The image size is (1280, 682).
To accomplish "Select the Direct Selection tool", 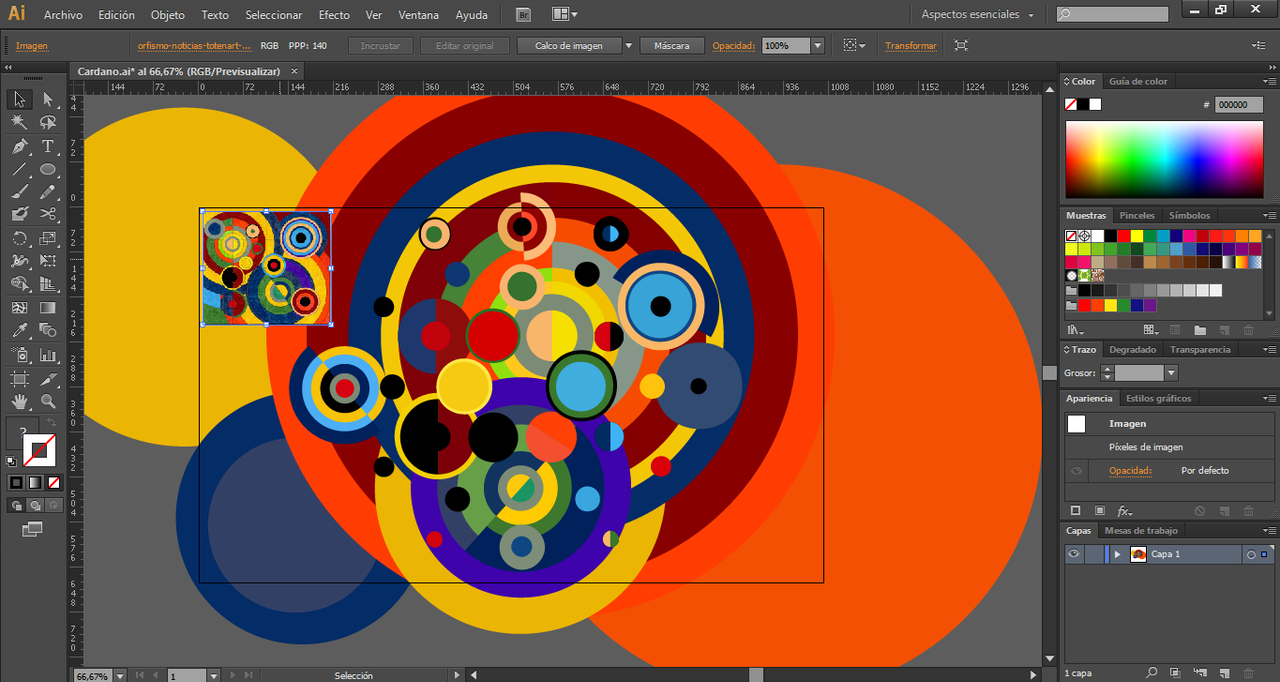I will tap(47, 99).
